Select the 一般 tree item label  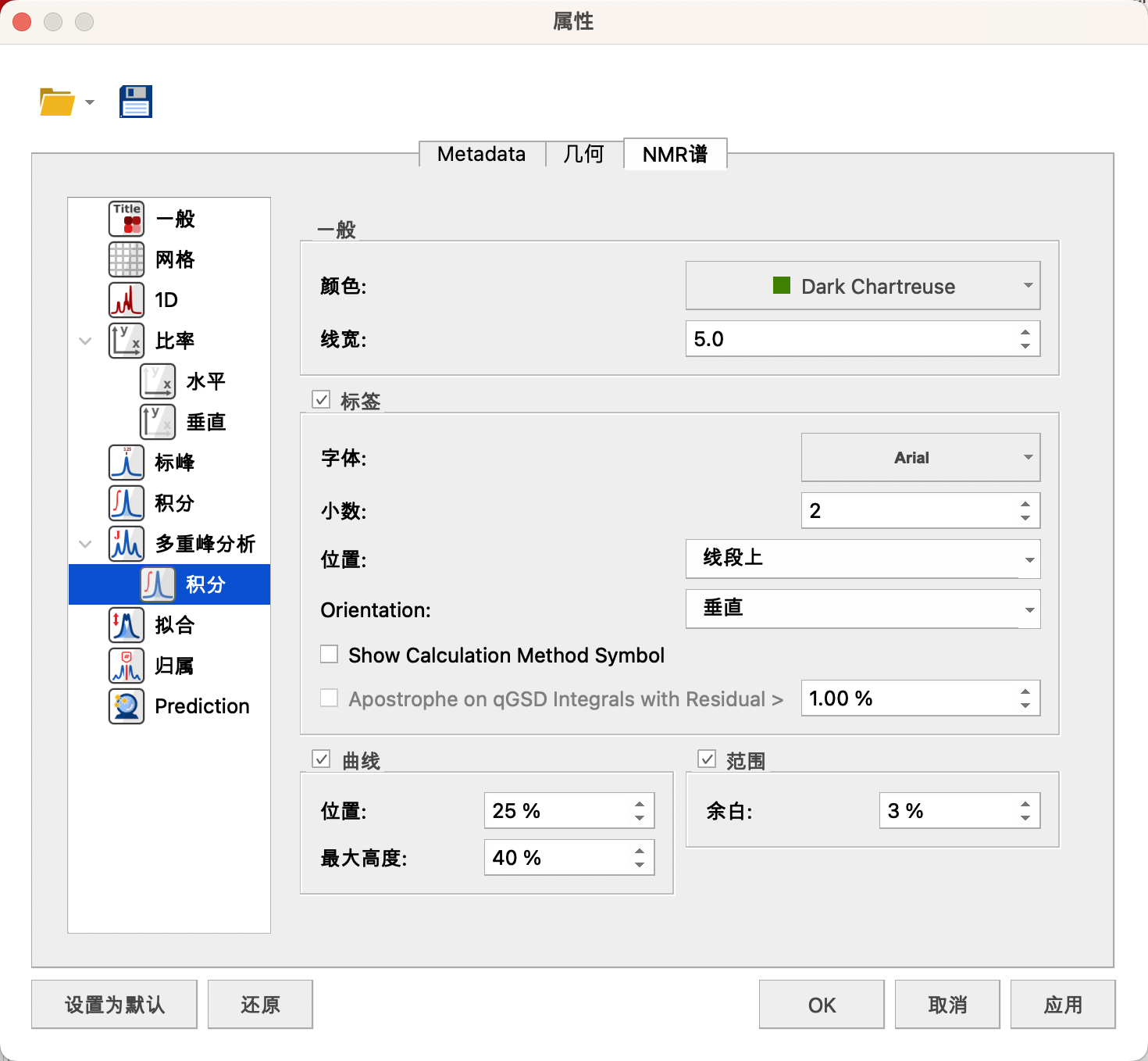(x=175, y=219)
